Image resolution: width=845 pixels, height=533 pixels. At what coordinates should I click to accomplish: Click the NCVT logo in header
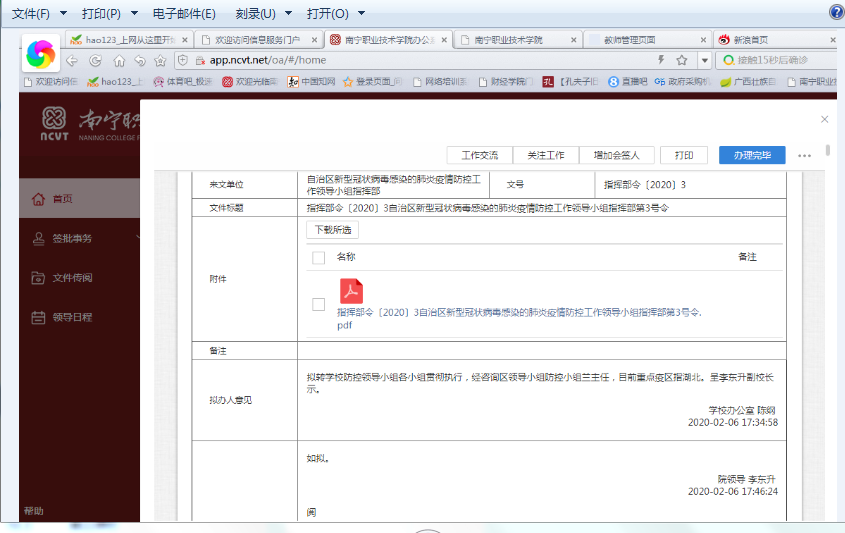54,123
